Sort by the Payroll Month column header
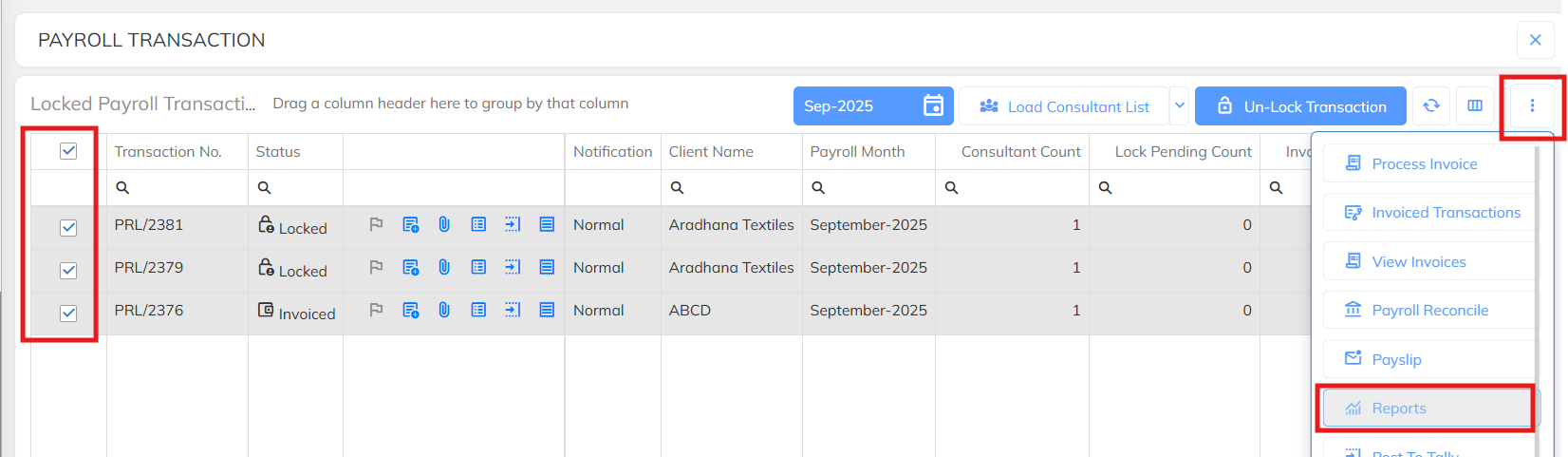This screenshot has height=457, width=1568. [857, 152]
